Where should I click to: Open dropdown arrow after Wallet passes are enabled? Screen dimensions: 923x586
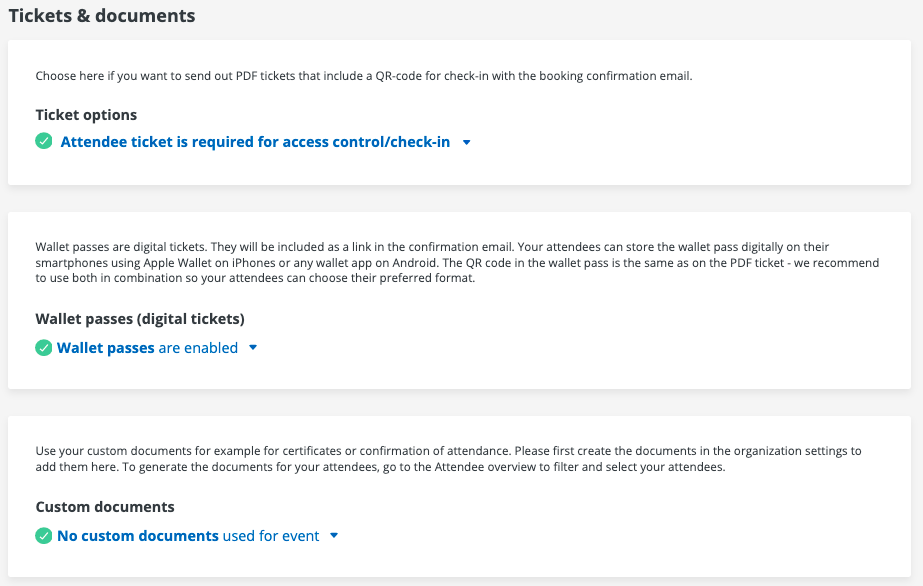(x=253, y=348)
